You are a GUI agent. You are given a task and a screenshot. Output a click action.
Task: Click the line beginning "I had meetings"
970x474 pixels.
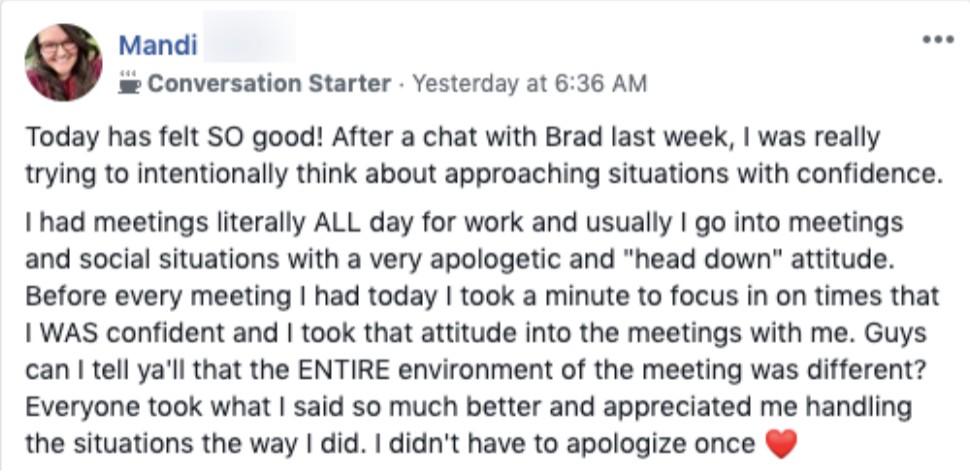(464, 220)
